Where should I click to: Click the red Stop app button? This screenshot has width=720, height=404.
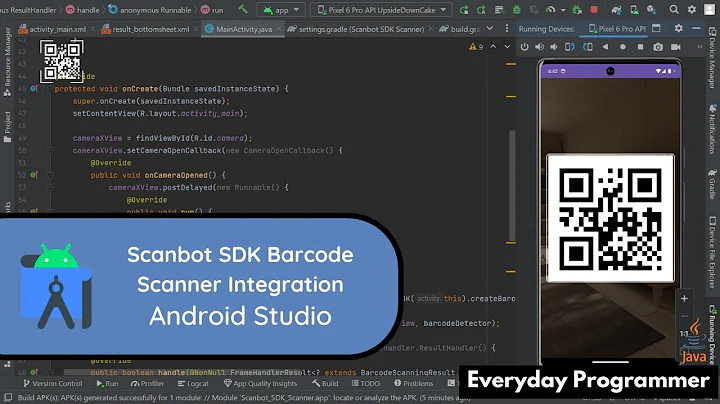click(594, 10)
